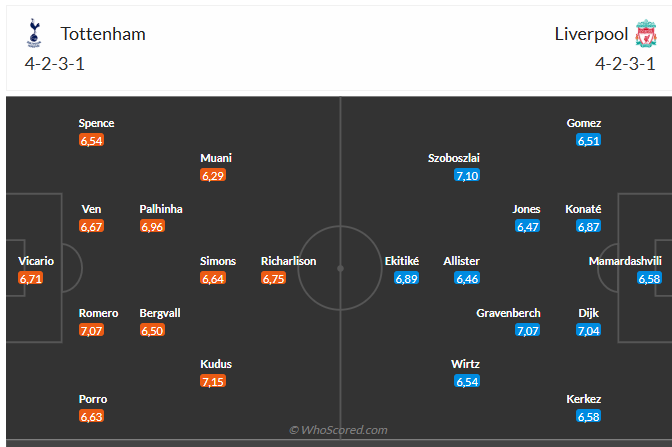Click Gravenberch's 7,07 rating badge

527,330
